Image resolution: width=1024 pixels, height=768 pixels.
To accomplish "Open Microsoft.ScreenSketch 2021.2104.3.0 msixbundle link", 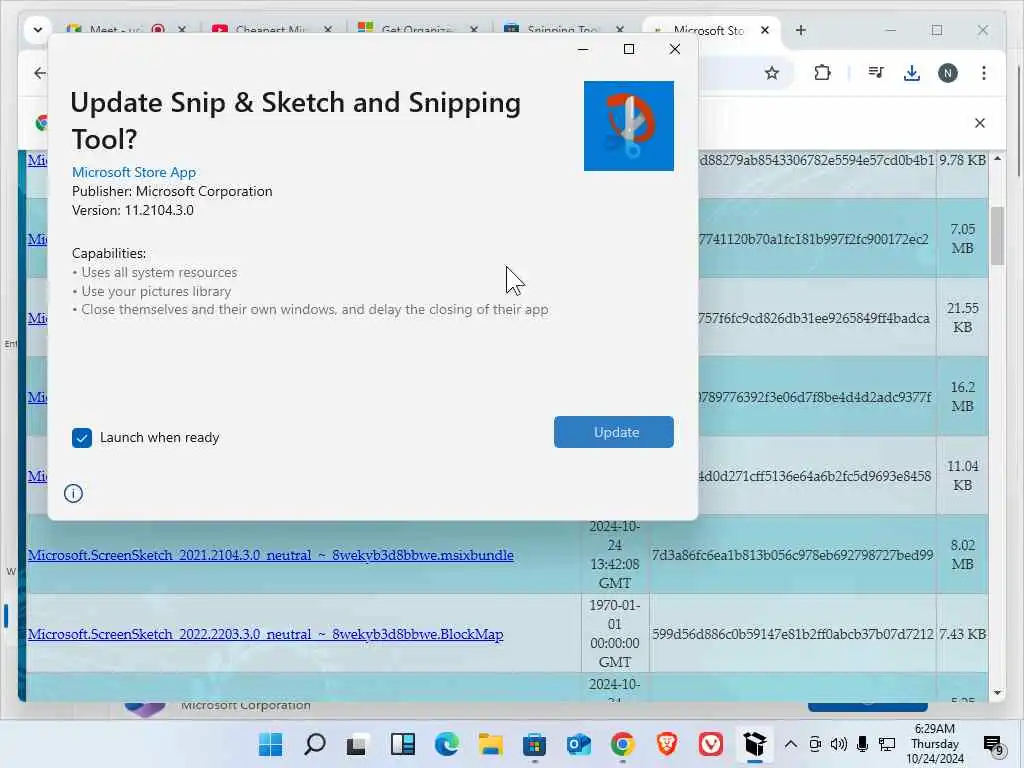I will 270,554.
